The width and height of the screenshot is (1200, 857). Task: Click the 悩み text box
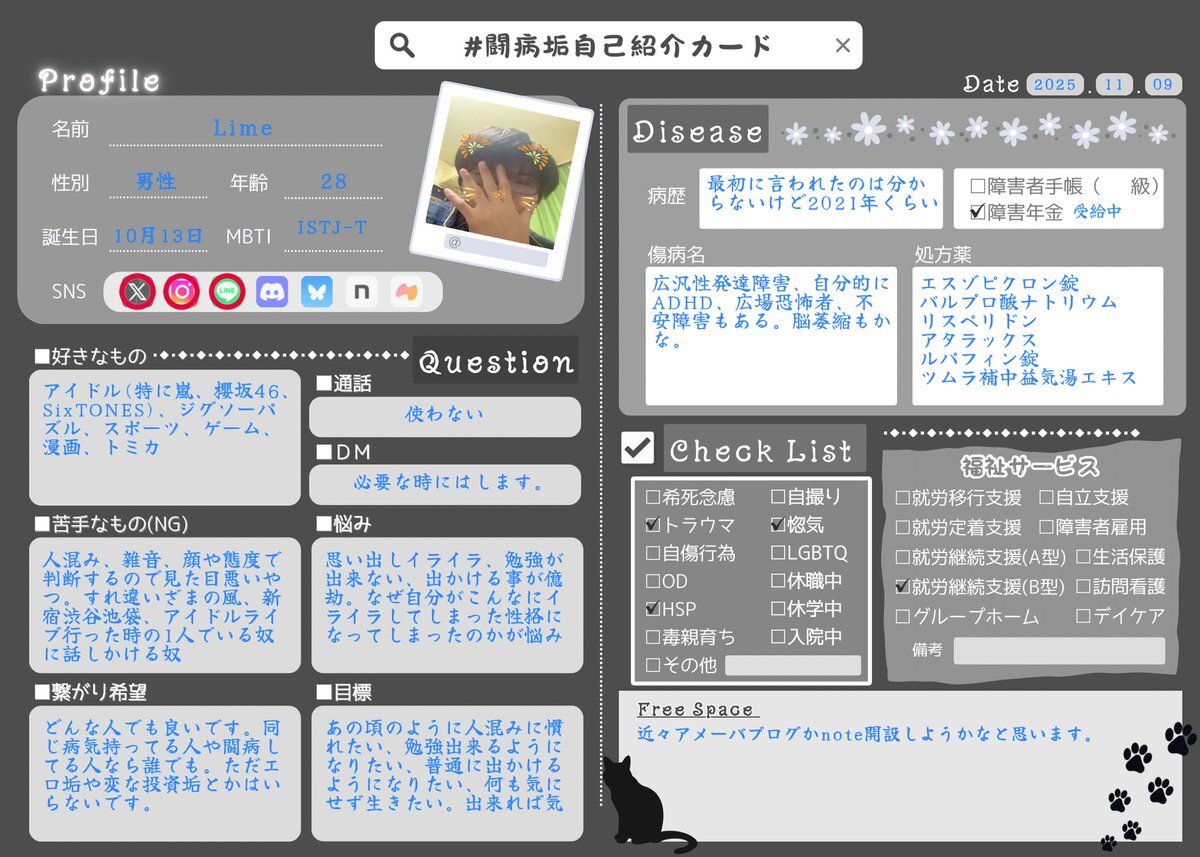[x=447, y=605]
